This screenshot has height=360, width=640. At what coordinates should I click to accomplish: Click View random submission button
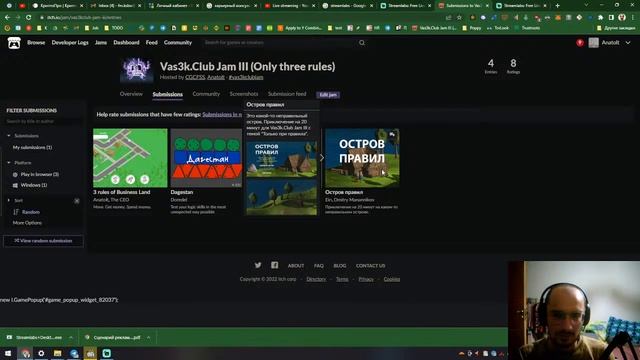(x=43, y=241)
